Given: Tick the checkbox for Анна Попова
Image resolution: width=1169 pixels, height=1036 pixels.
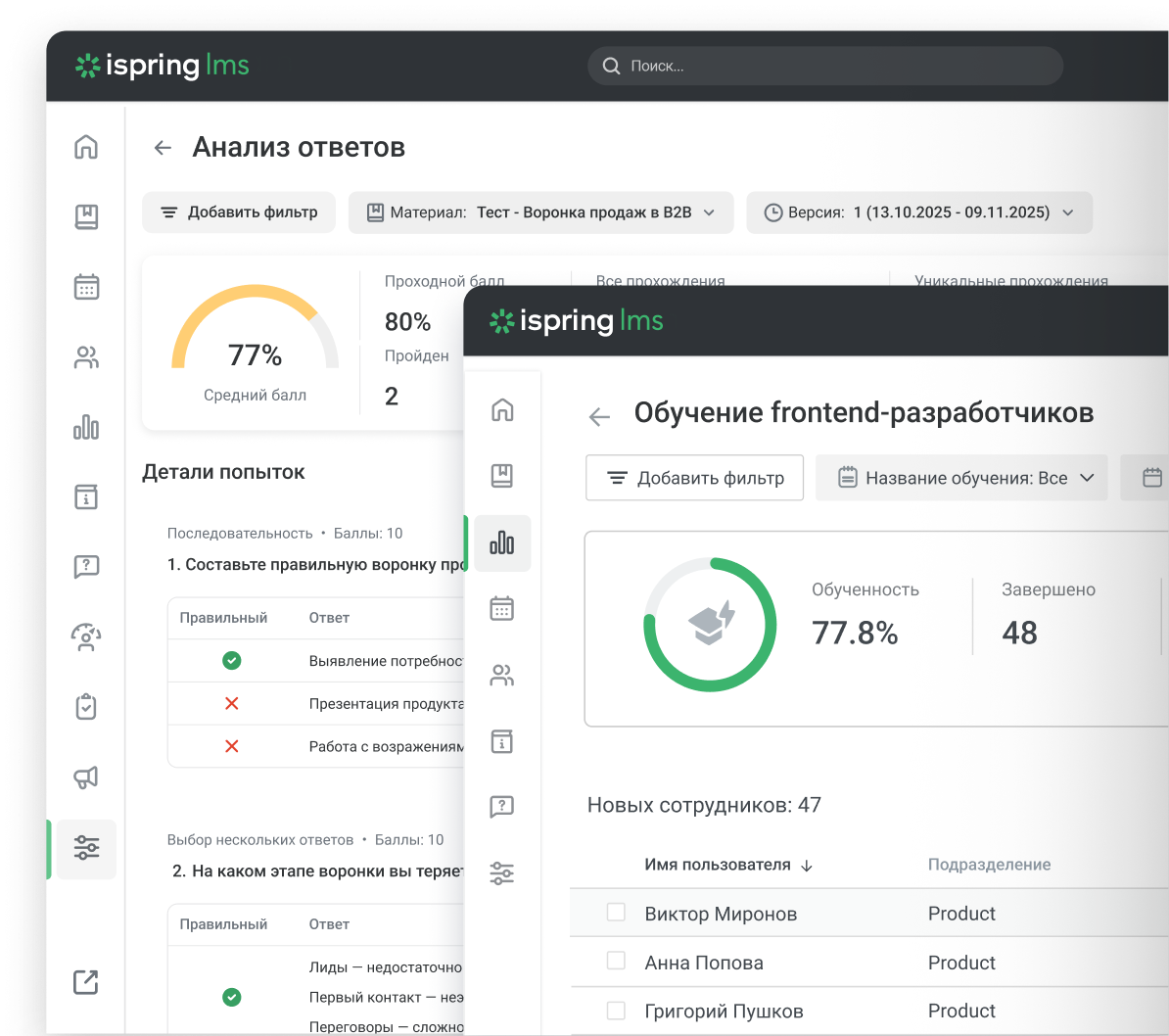Looking at the screenshot, I should [616, 961].
